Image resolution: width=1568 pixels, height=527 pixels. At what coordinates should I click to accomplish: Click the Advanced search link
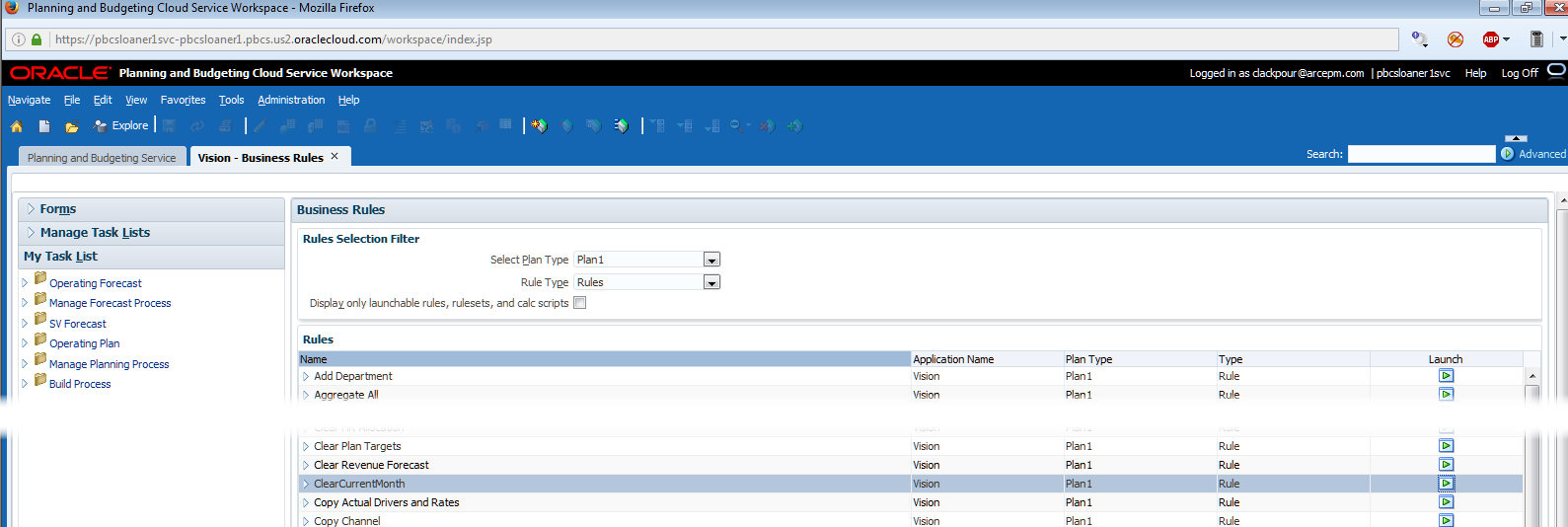pos(1542,154)
